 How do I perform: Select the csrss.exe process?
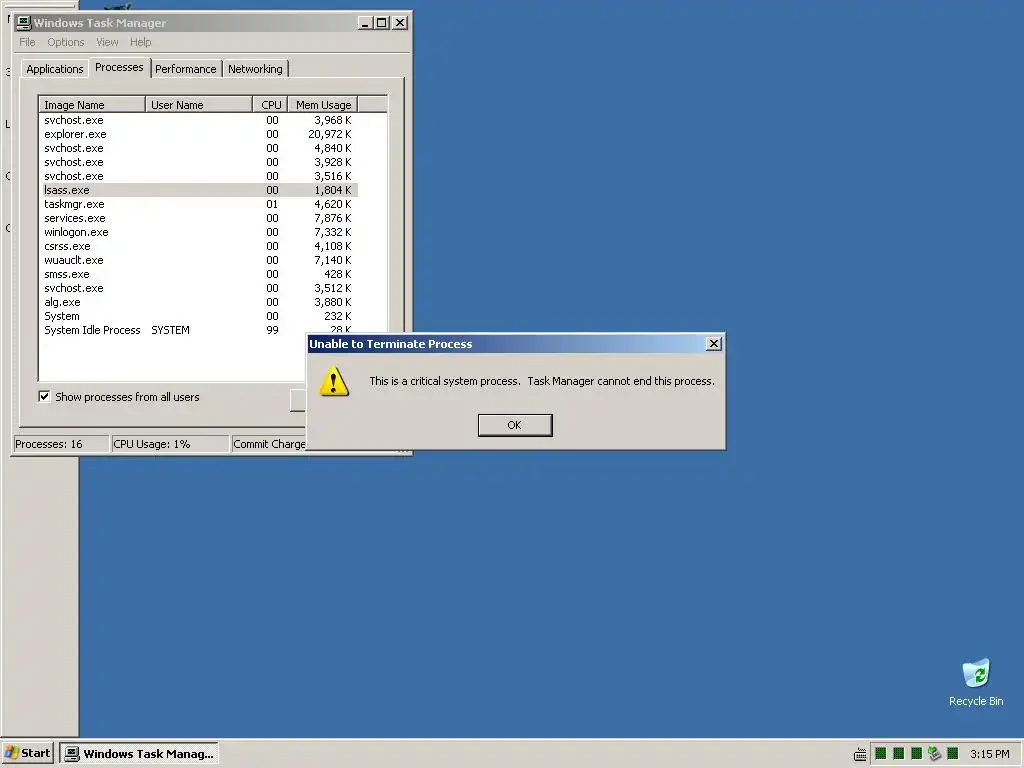[x=199, y=246]
